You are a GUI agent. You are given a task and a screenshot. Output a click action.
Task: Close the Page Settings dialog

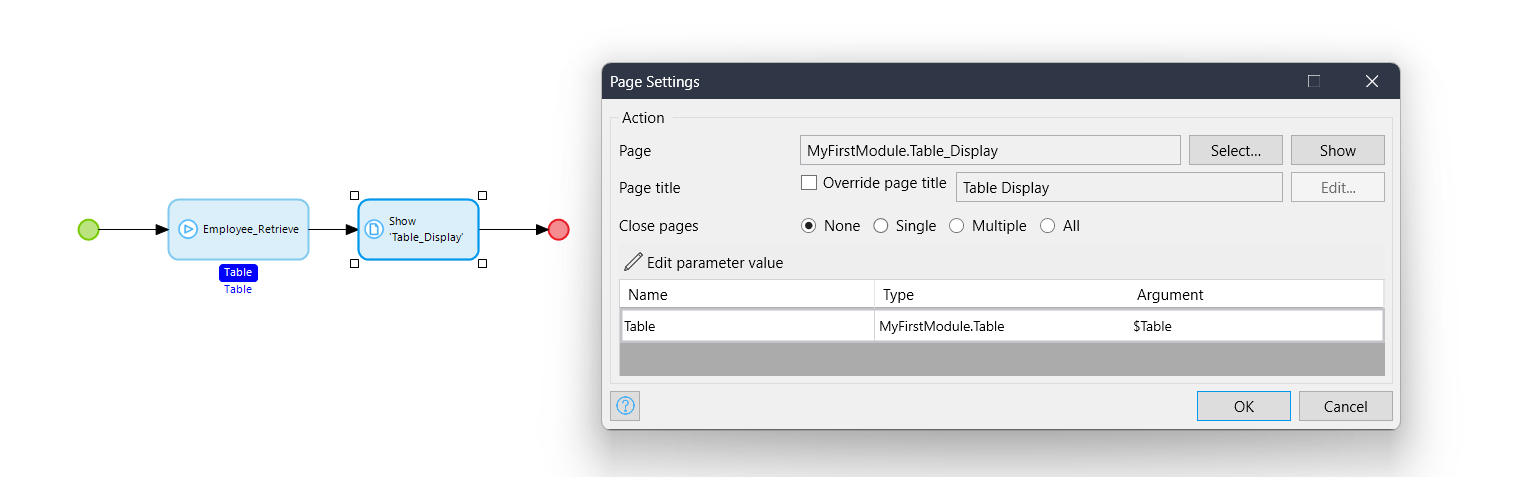(1371, 82)
